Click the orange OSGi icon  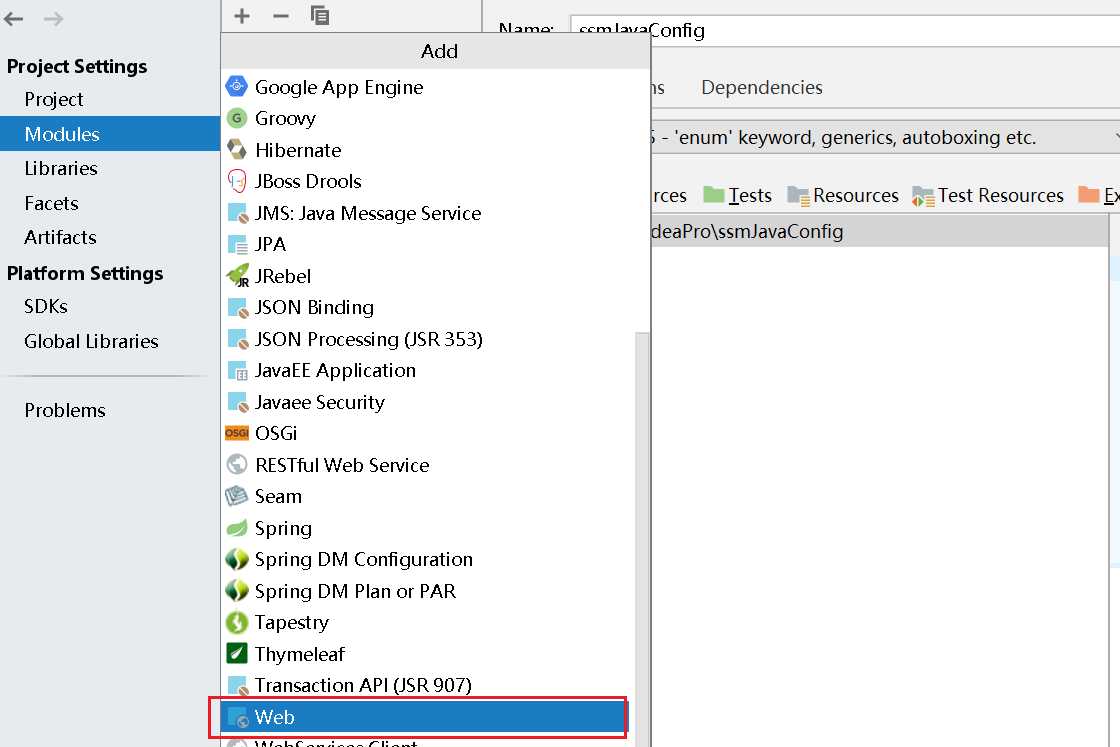[236, 433]
